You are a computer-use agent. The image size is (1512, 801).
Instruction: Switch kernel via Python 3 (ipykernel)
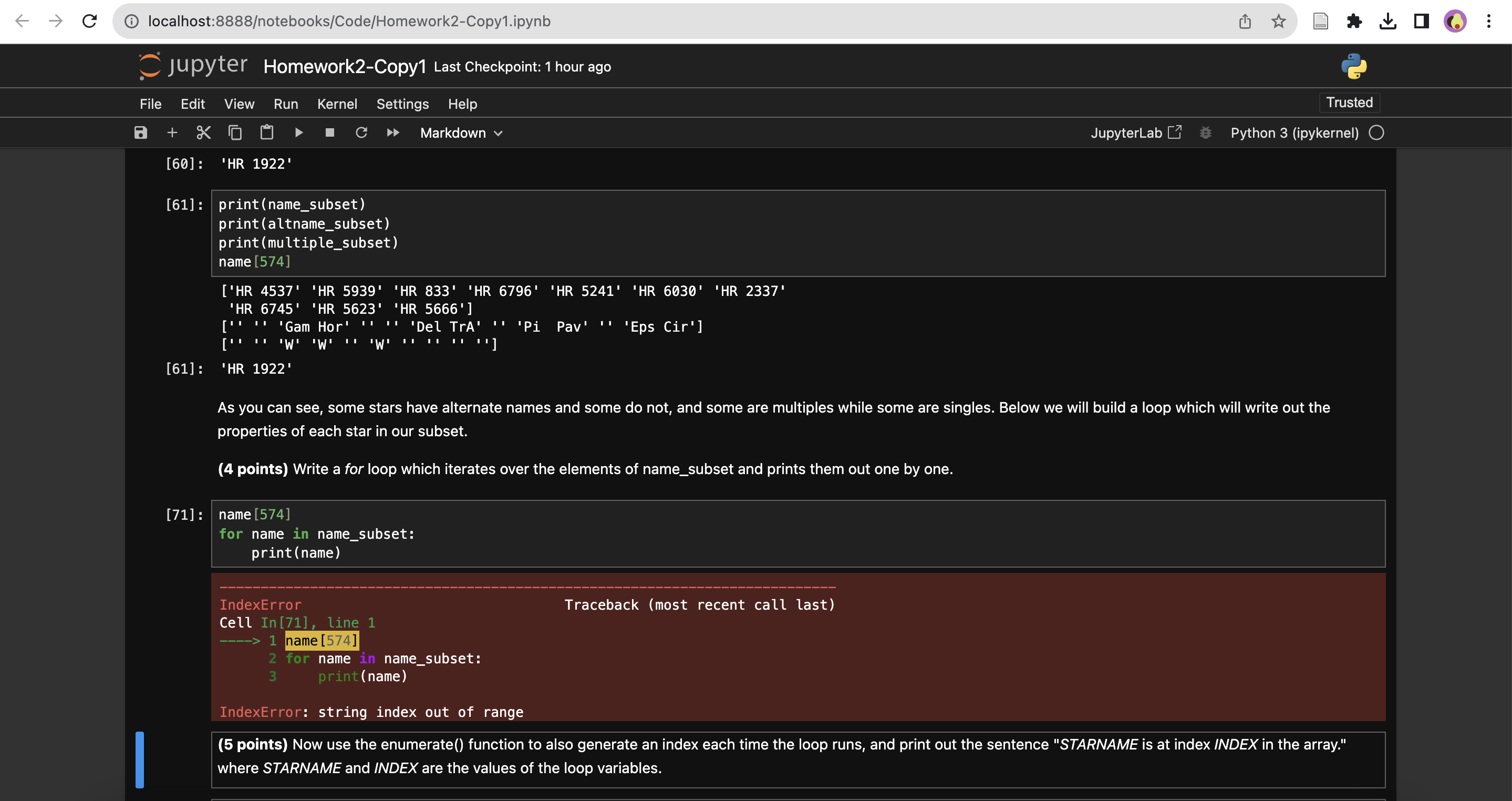[x=1294, y=133]
